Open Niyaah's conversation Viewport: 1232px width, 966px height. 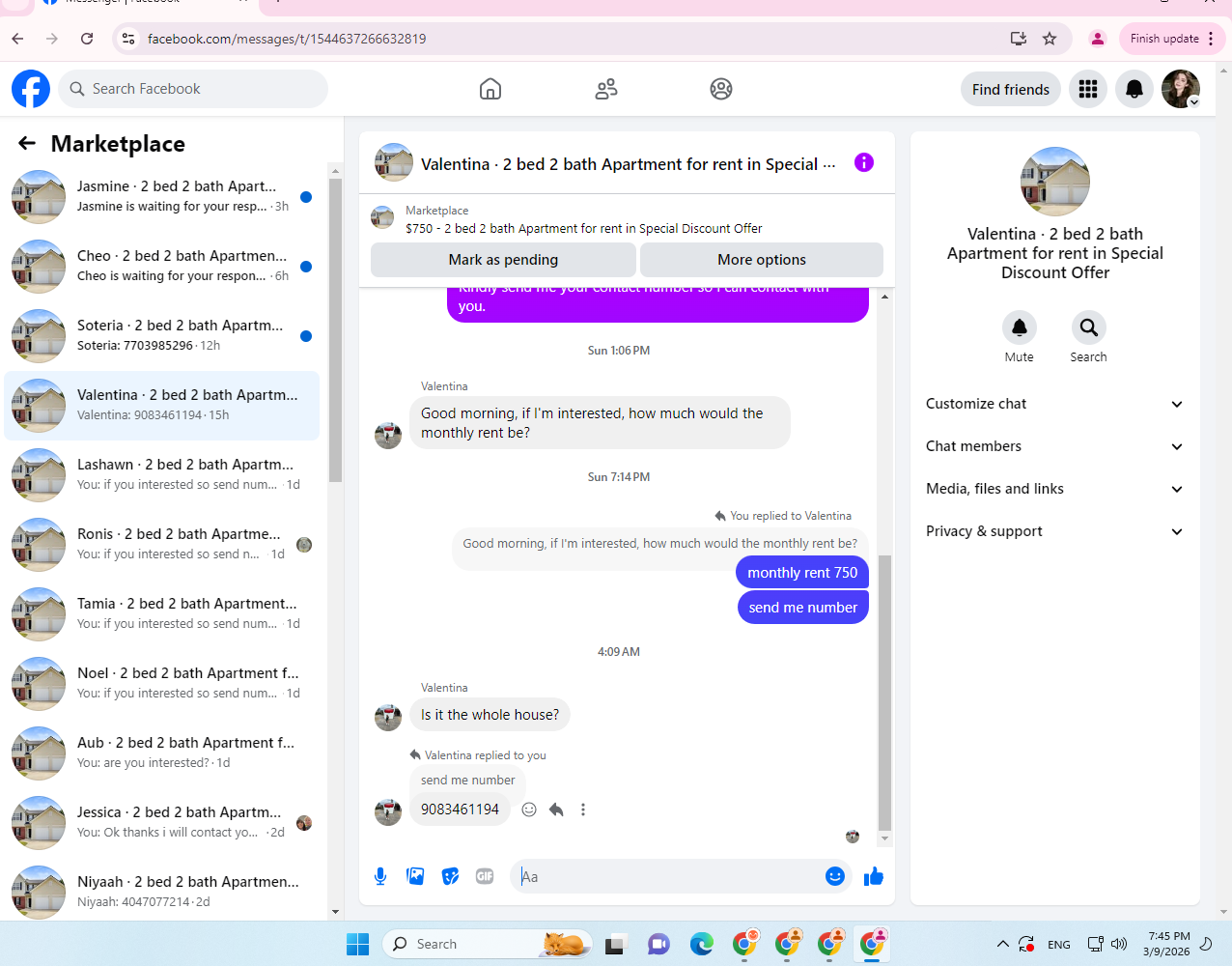(x=162, y=893)
